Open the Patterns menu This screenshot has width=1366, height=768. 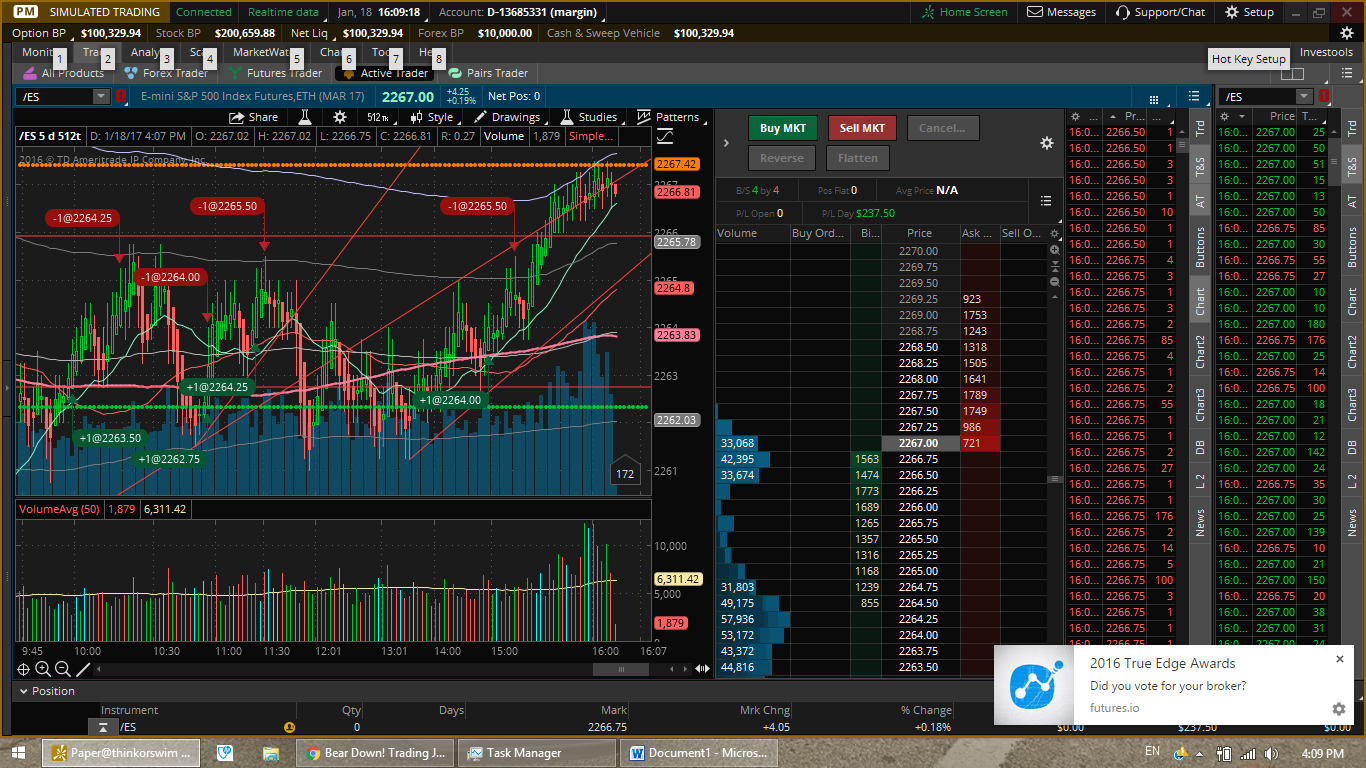click(668, 117)
